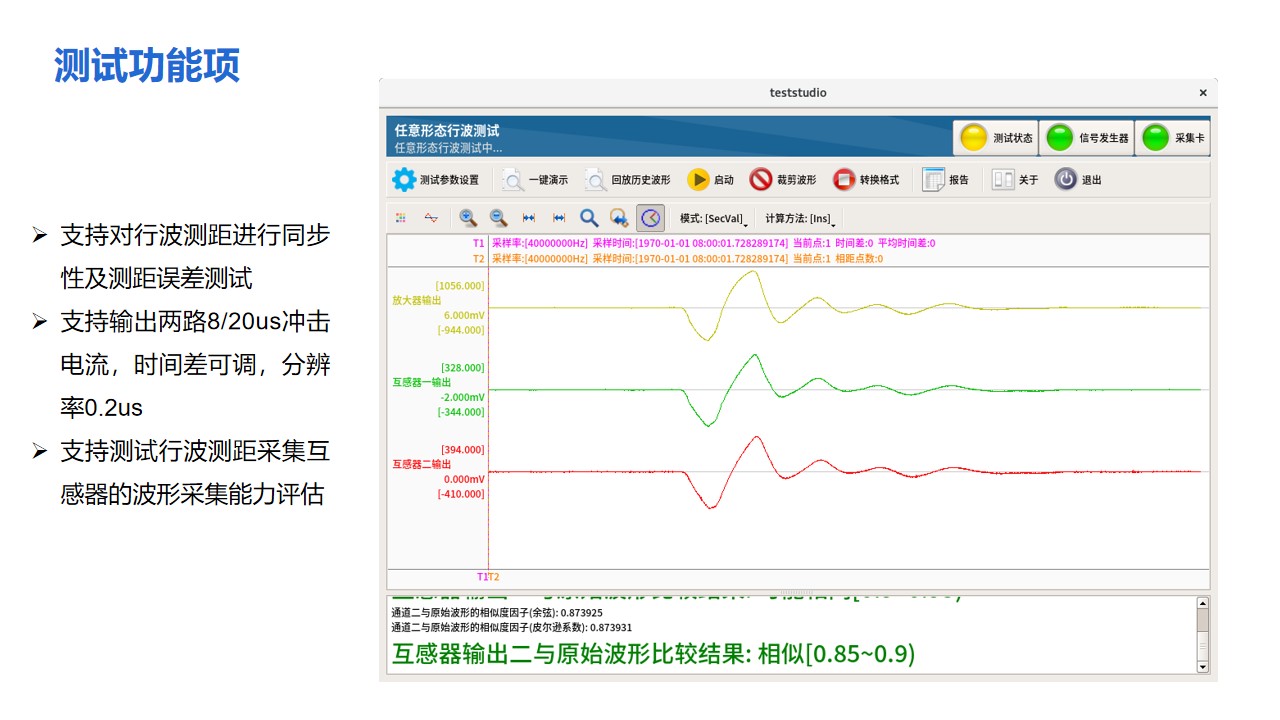Click the red 裁剪波形 icon
The height and width of the screenshot is (720, 1280).
761,180
